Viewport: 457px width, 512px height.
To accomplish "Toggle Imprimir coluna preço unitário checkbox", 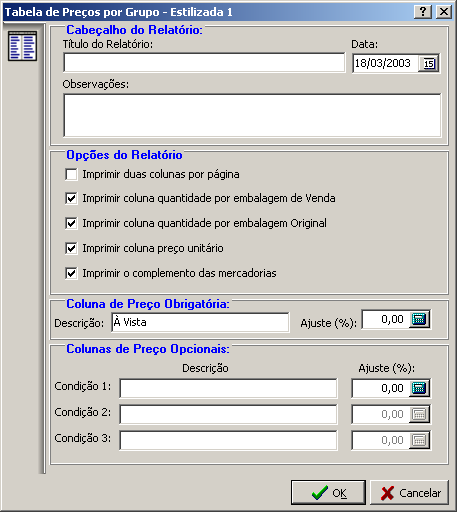I will pos(71,248).
